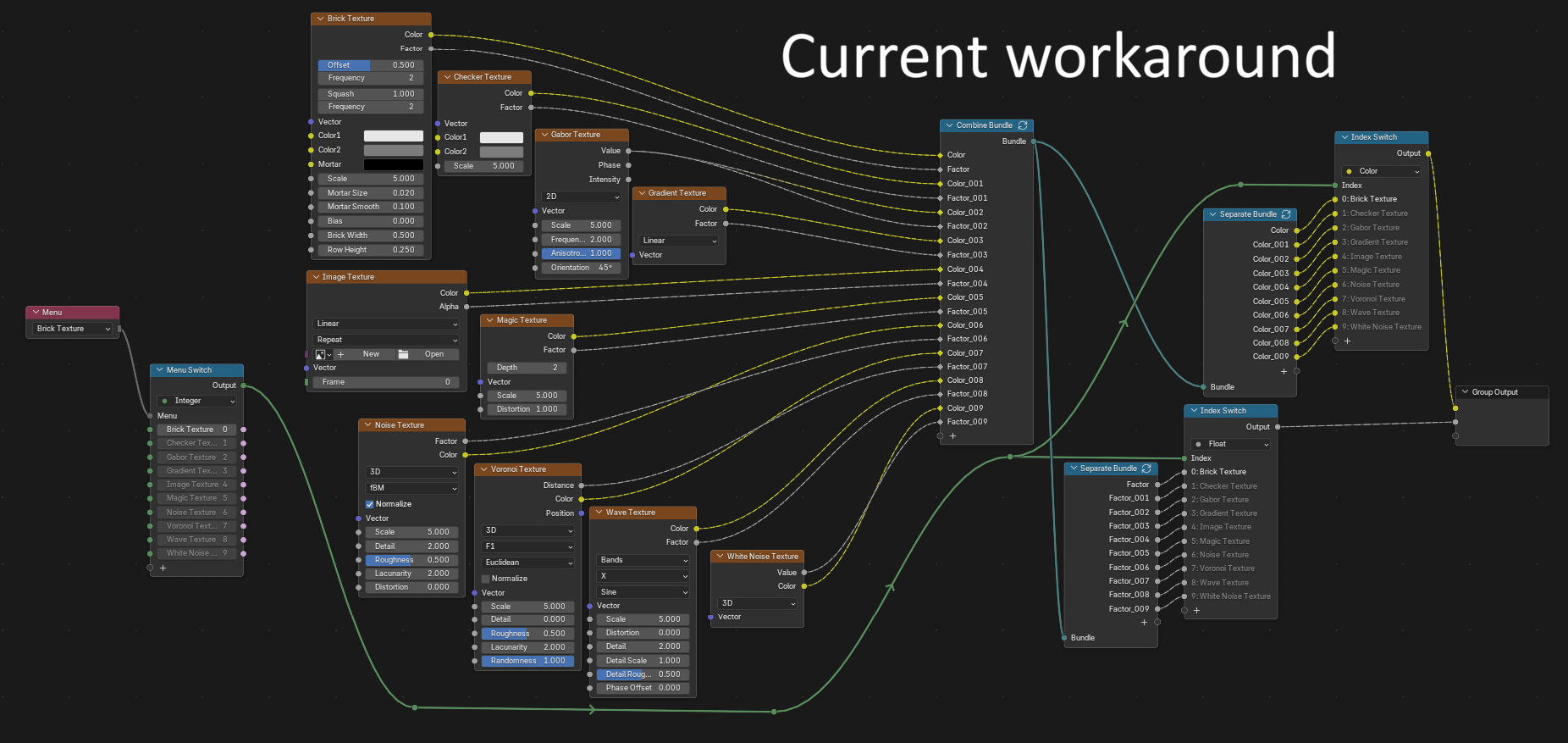Image resolution: width=1568 pixels, height=743 pixels.
Task: Click the Mortar black color swatch in Brick Texture
Action: [394, 164]
